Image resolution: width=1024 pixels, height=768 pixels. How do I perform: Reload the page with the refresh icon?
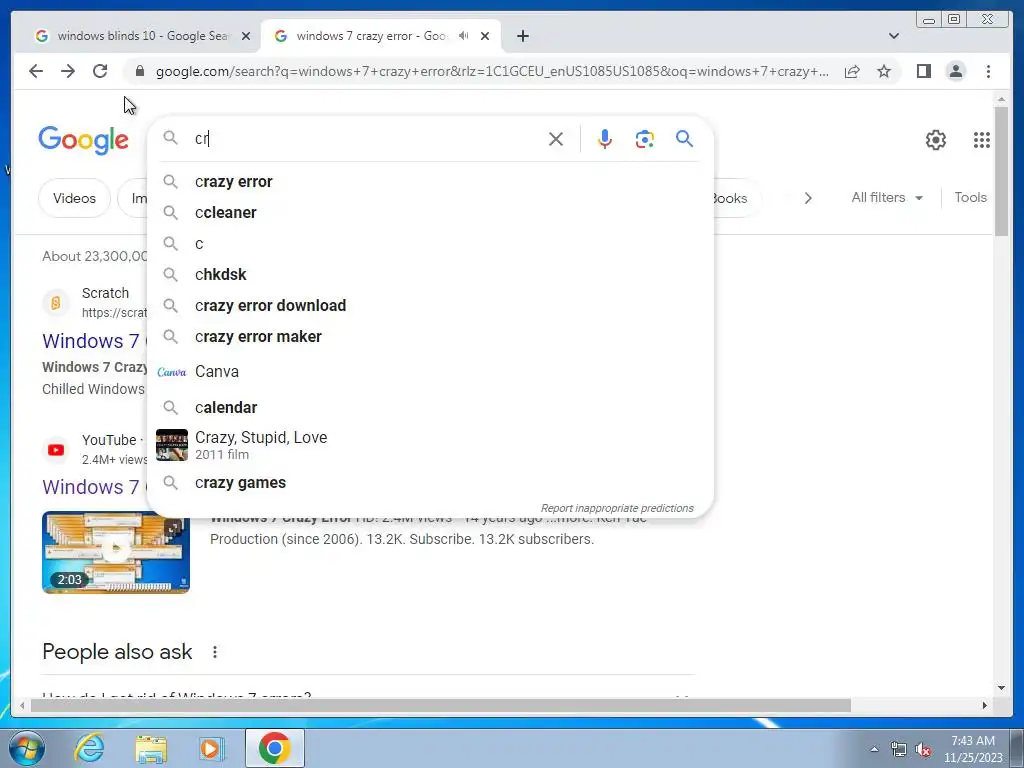100,71
